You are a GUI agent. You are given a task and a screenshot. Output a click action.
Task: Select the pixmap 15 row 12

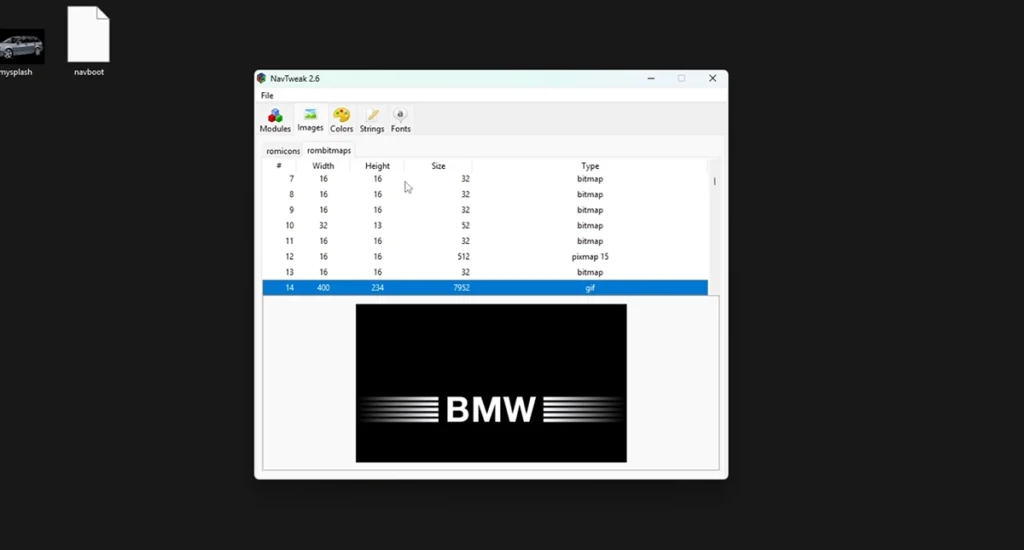tap(485, 257)
